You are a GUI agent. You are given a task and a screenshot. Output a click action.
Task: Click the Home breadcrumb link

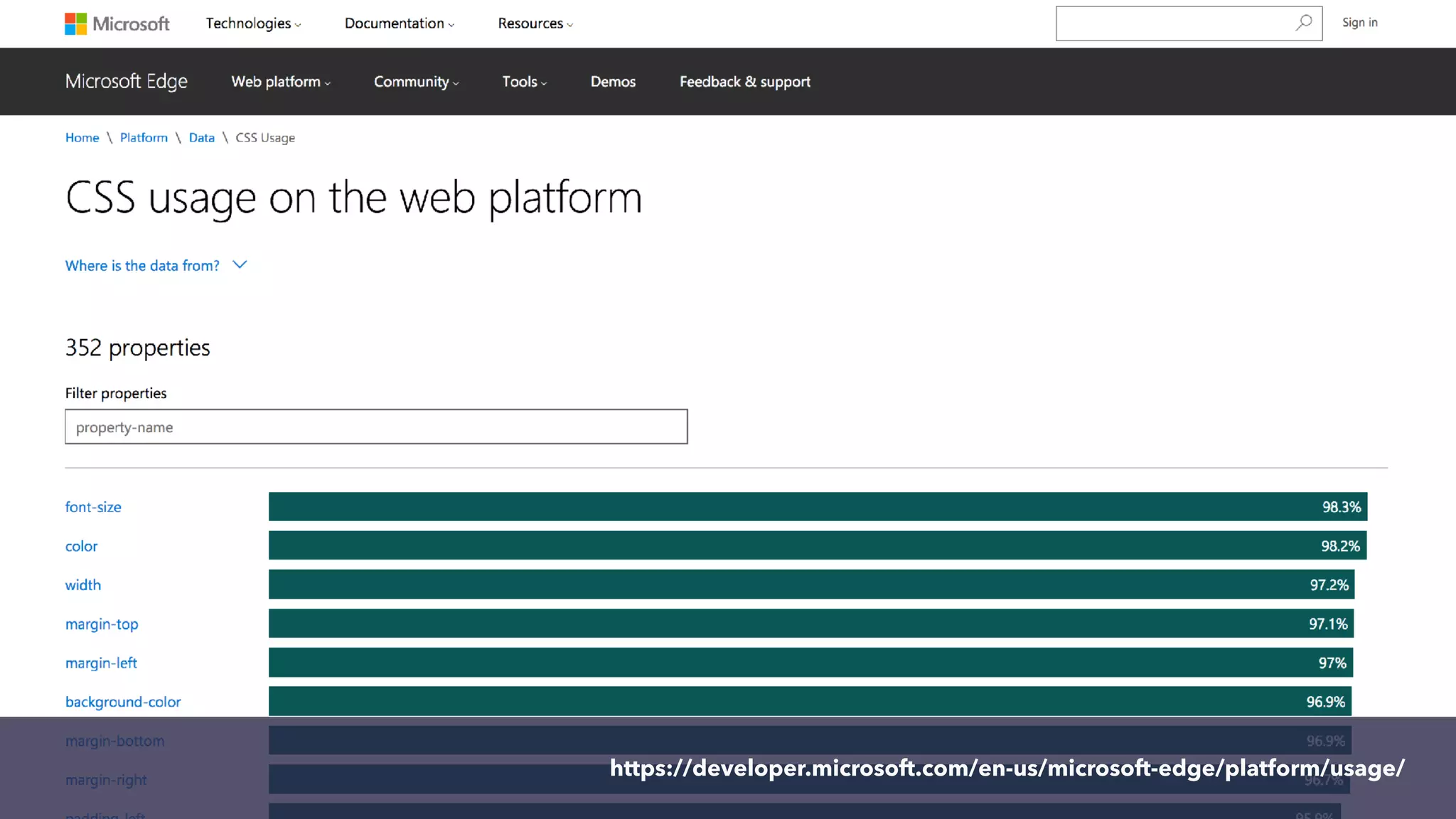82,138
